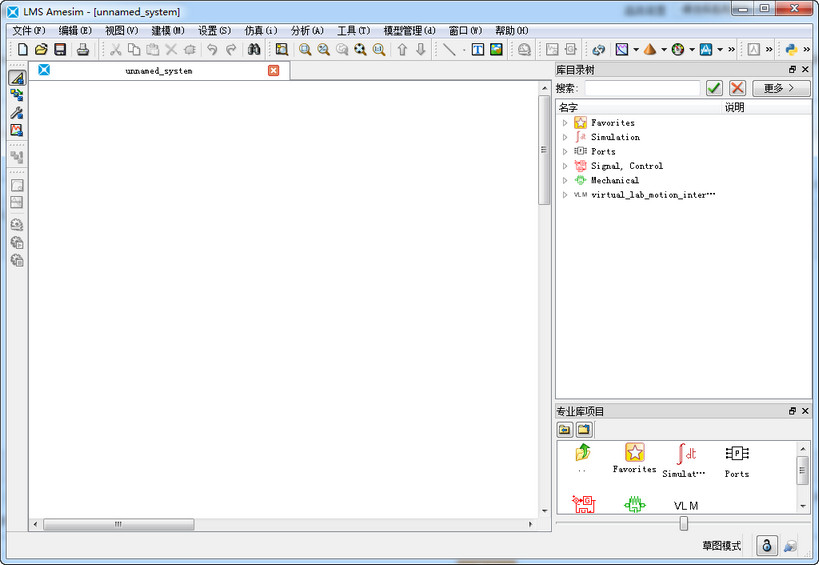Open the 文件(F) menu

29,31
